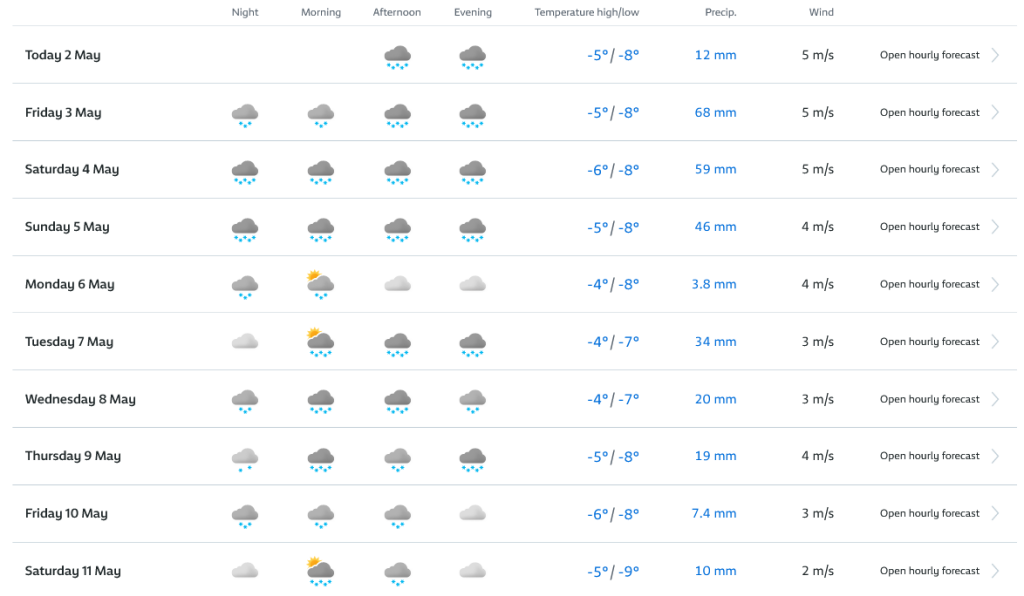This screenshot has width=1024, height=596.
Task: Click 68 mm precipitation on Friday 3 May
Action: click(715, 113)
